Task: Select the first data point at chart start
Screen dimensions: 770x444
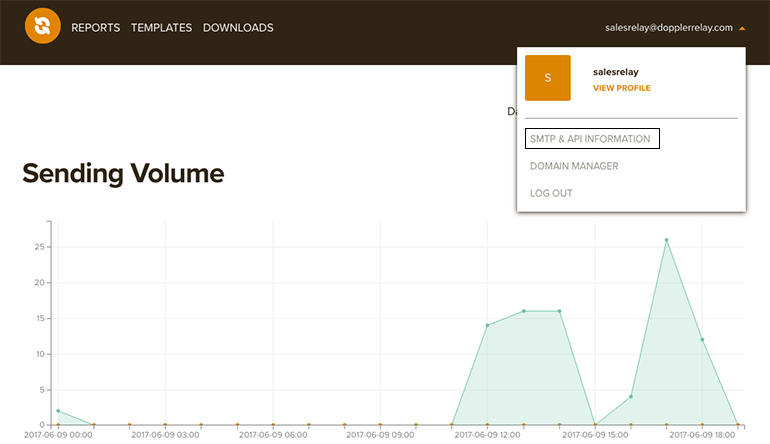Action: click(x=58, y=411)
